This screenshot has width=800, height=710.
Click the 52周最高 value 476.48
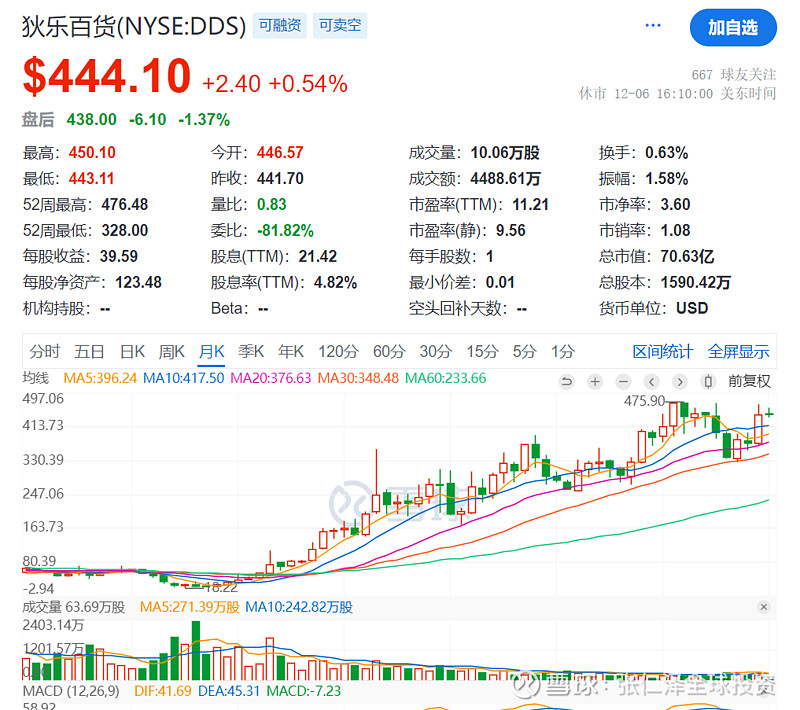[124, 205]
